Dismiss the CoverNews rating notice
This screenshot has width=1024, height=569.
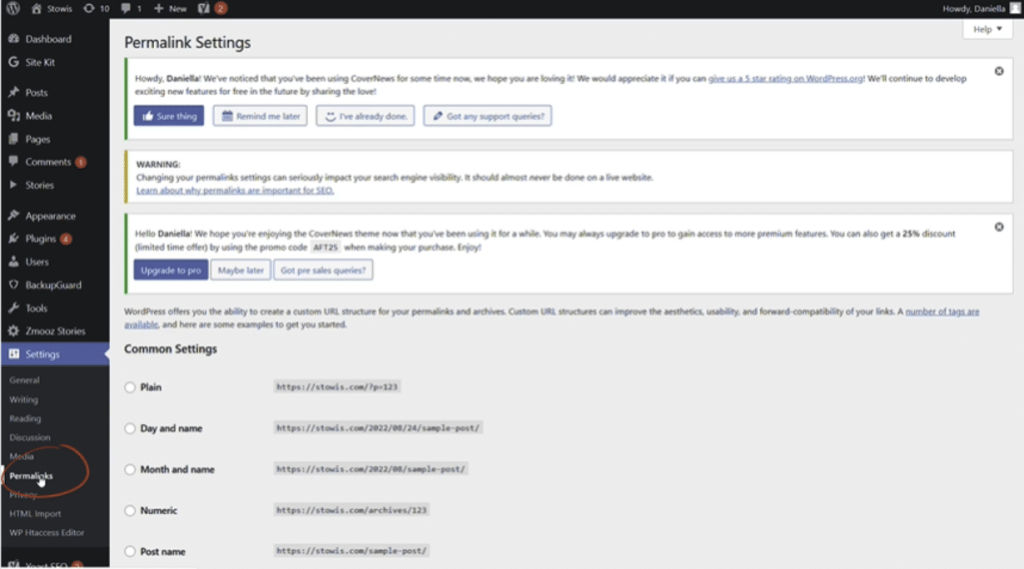point(999,71)
